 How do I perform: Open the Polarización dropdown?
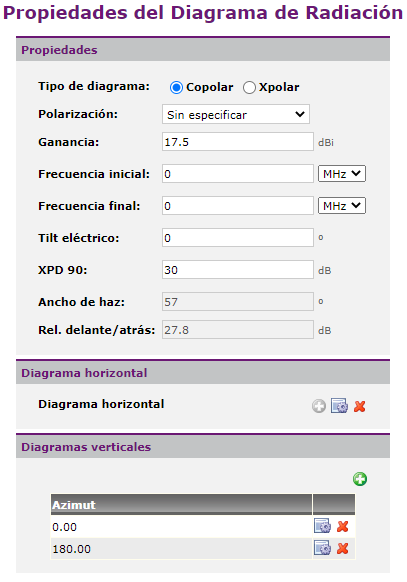pyautogui.click(x=236, y=114)
